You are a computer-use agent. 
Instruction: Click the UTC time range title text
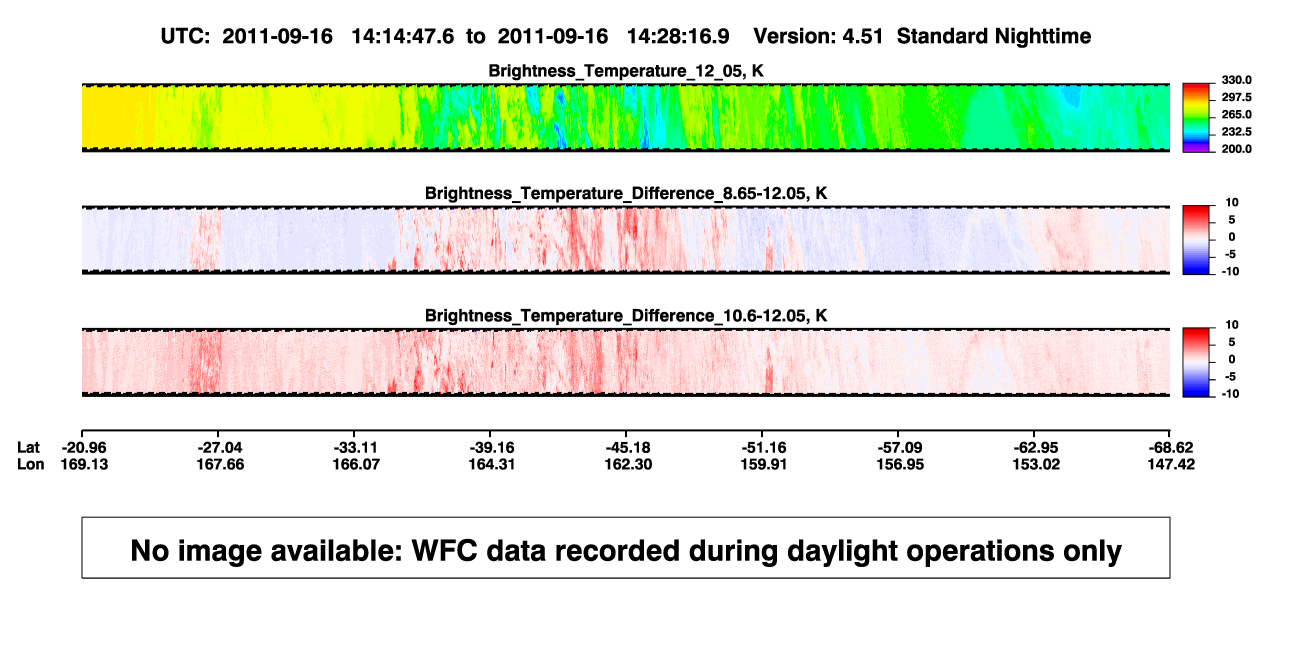point(625,36)
